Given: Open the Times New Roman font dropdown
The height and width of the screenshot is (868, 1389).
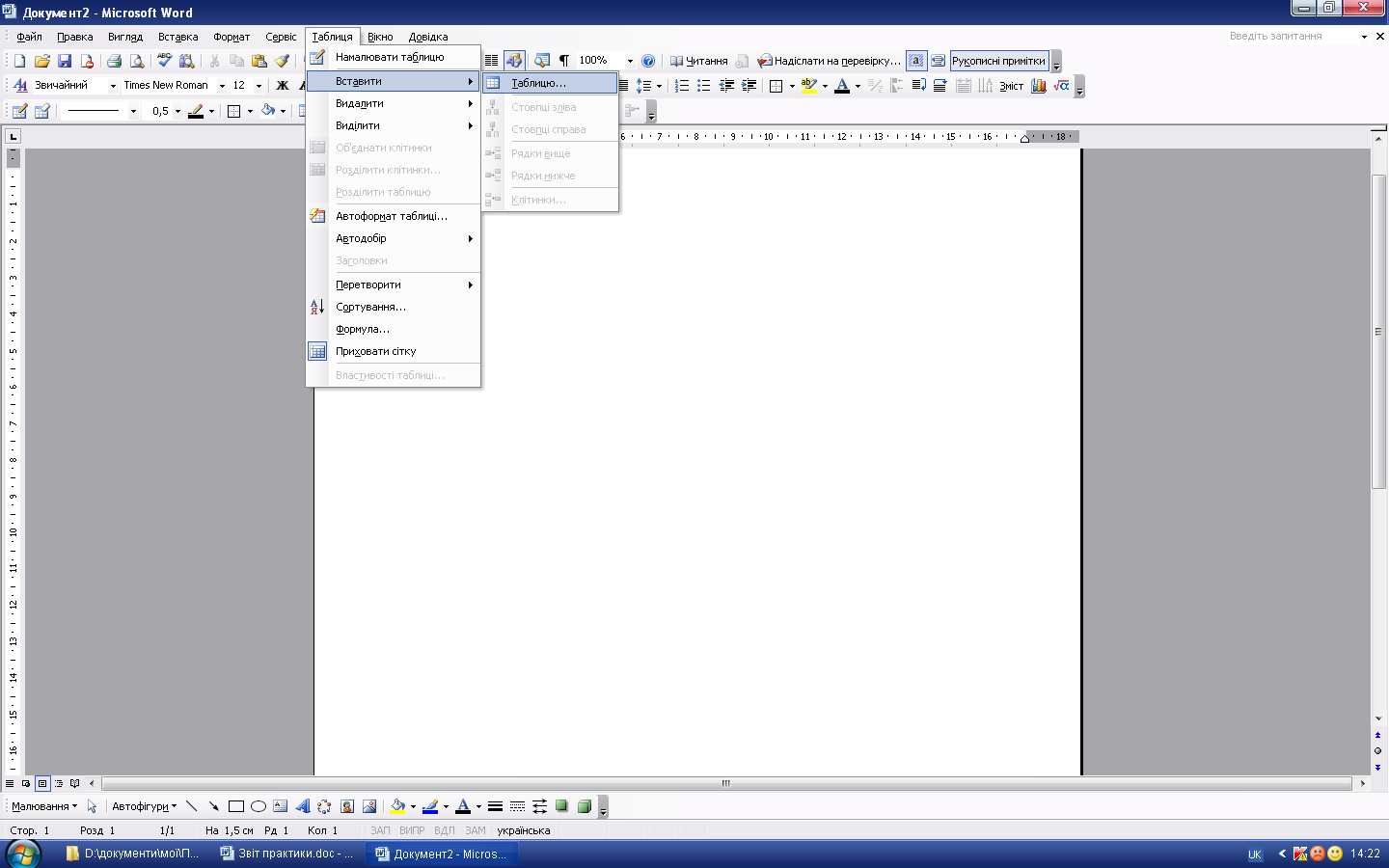Looking at the screenshot, I should click(222, 86).
